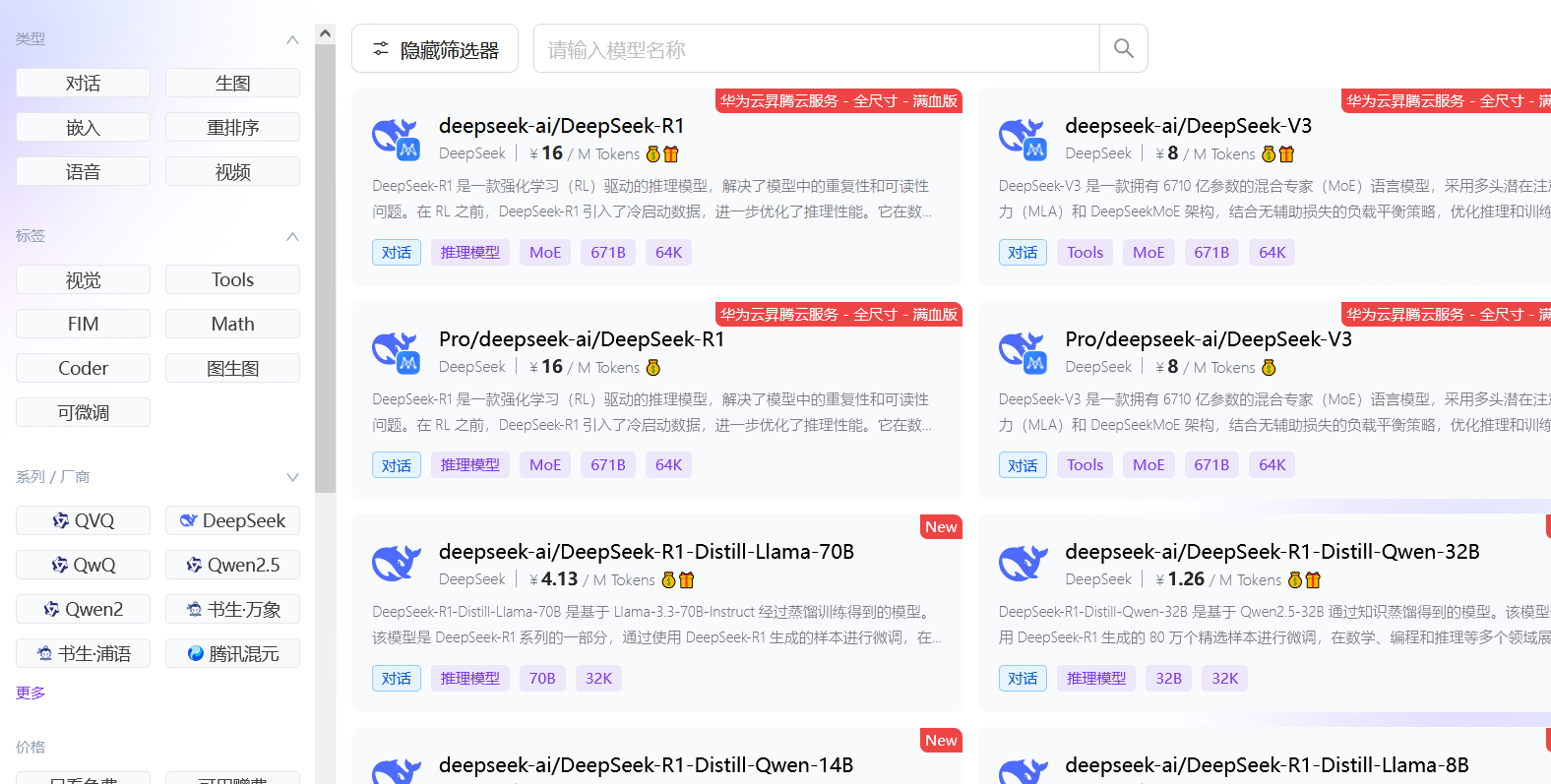
Task: Open the Pro/deepseek-ai/DeepSeek-R1 title
Action: click(x=582, y=339)
